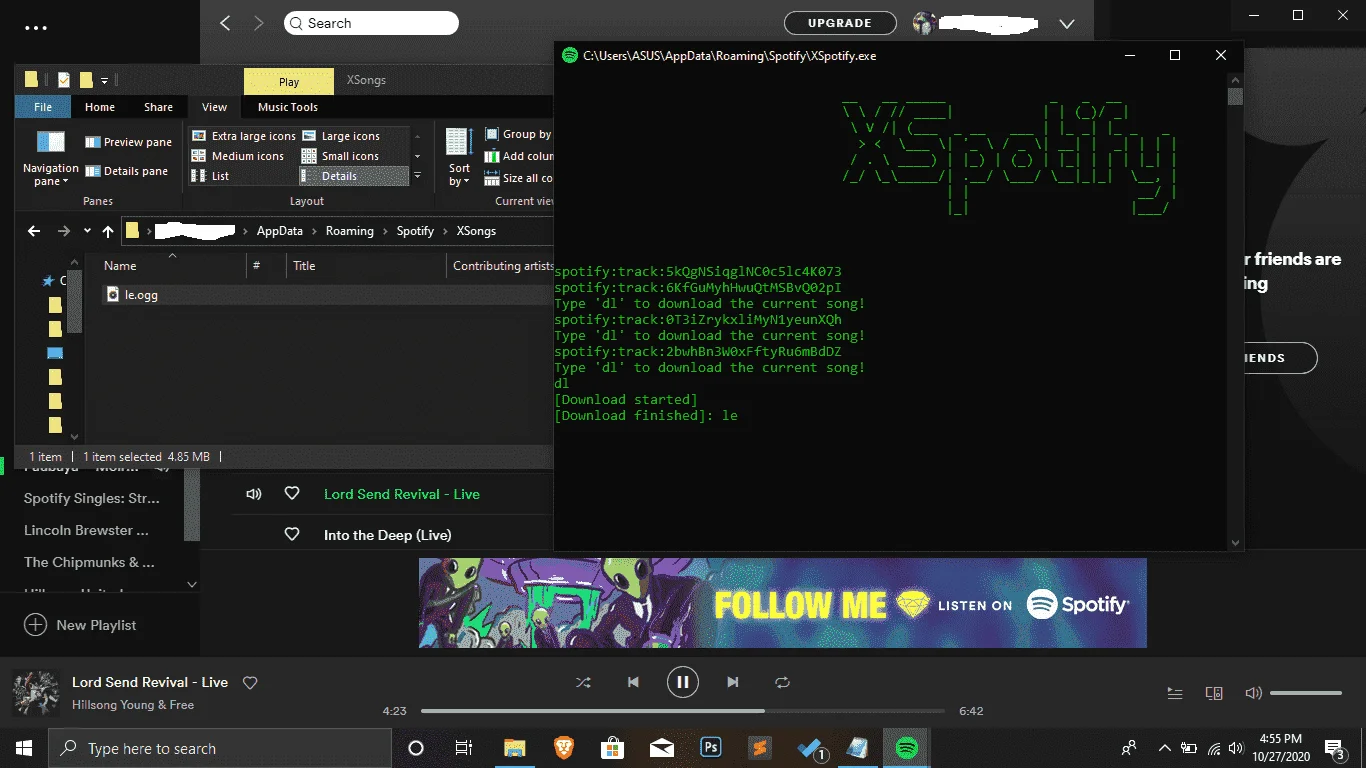Viewport: 1366px width, 768px height.
Task: Switch layout to Extra large icons
Action: click(243, 136)
